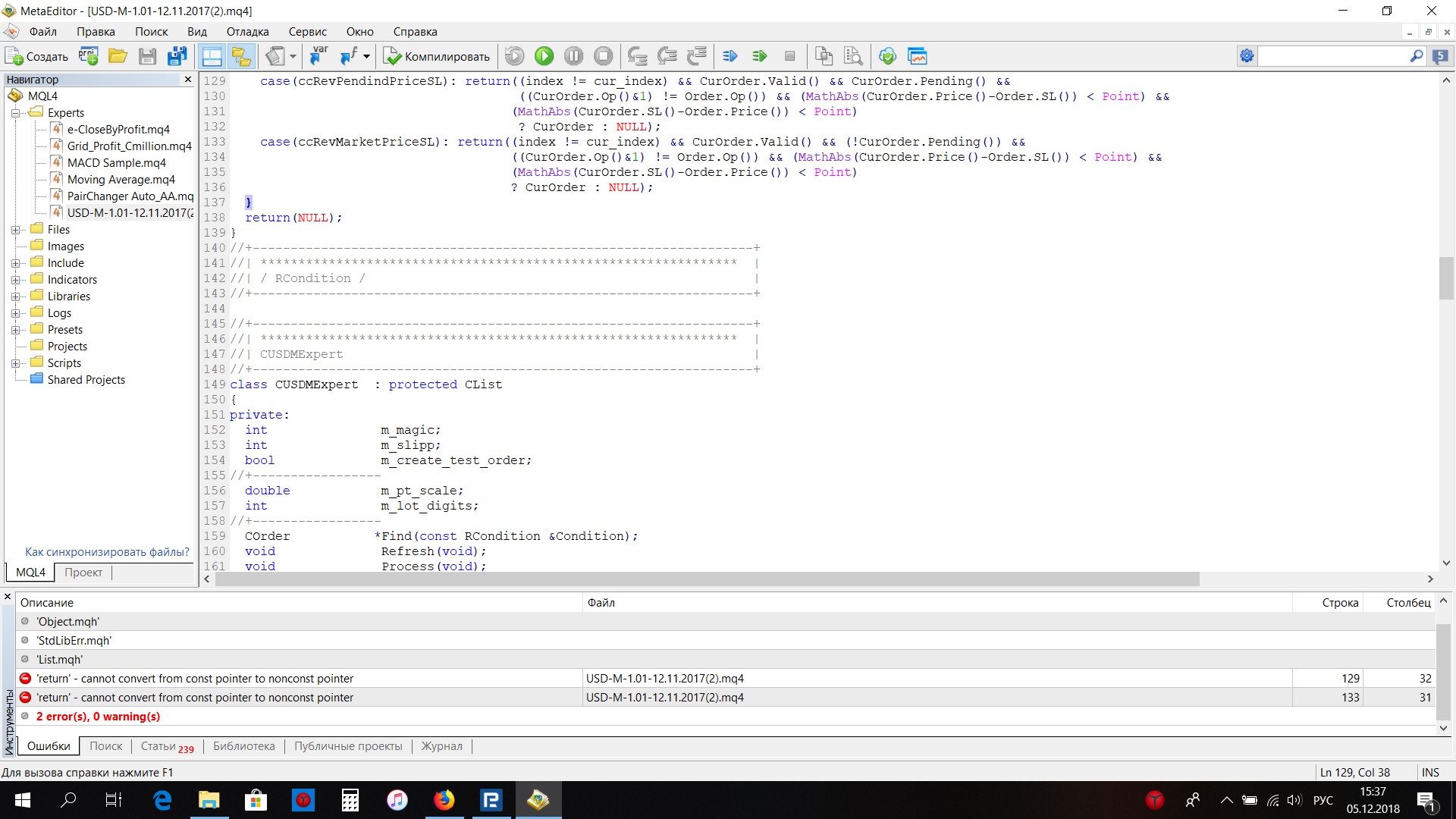
Task: Expand the Indicators folder tree node
Action: (15, 280)
